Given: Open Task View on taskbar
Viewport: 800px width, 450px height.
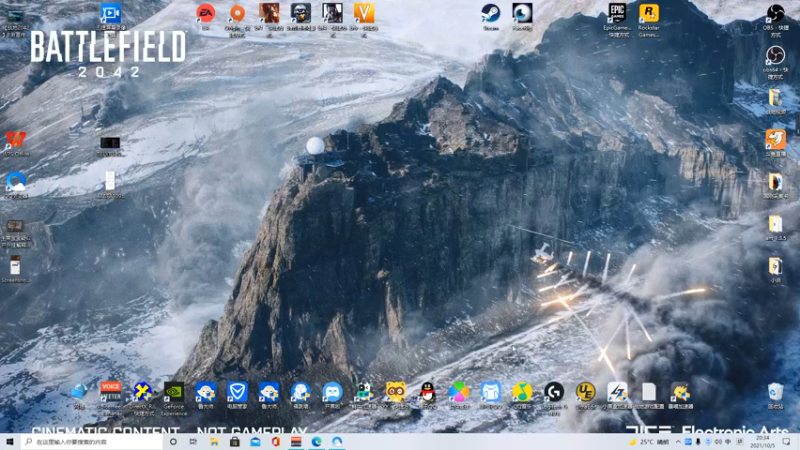Looking at the screenshot, I should coord(193,442).
